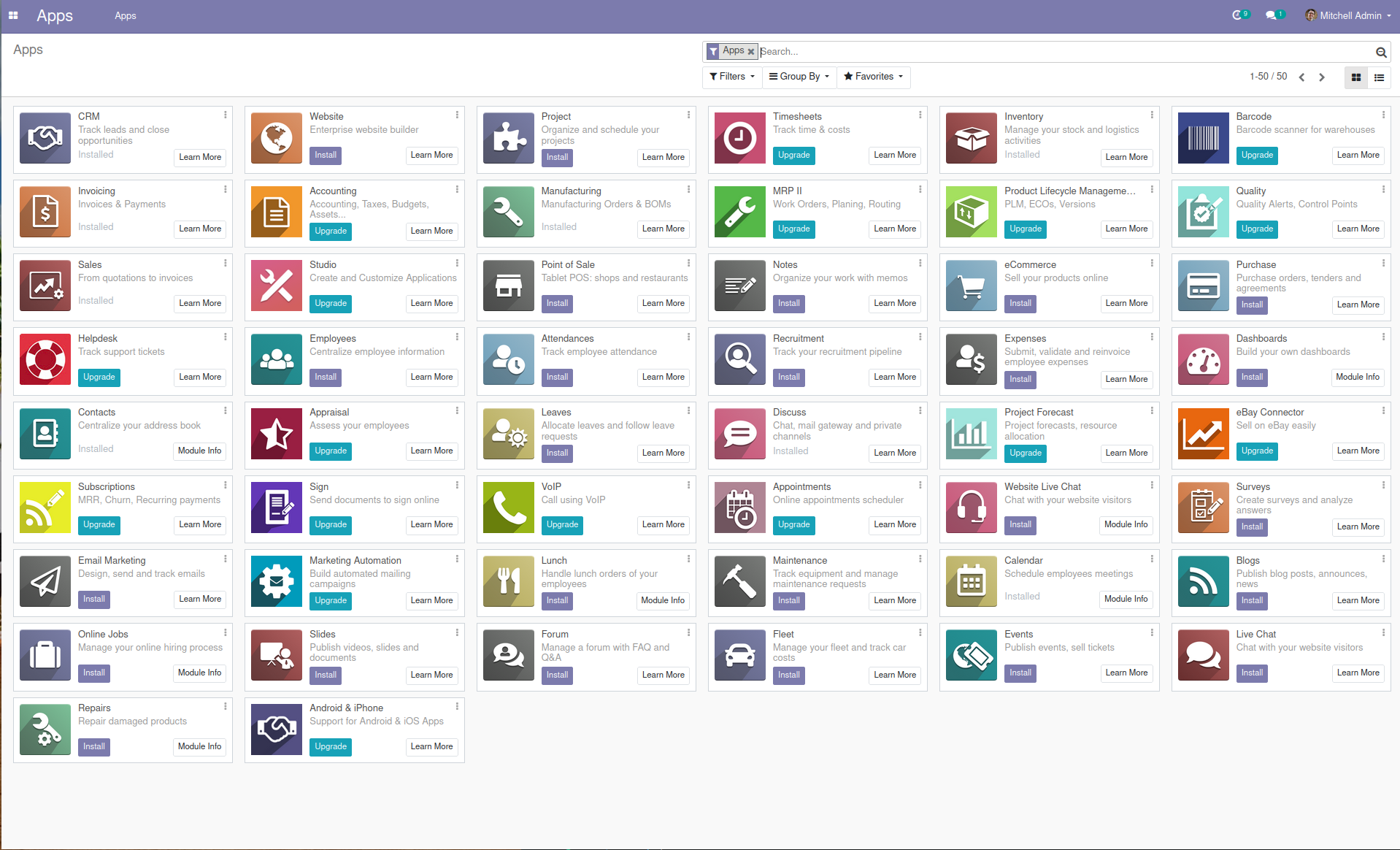Expand the Group By dropdown
The width and height of the screenshot is (1400, 850).
click(x=798, y=76)
